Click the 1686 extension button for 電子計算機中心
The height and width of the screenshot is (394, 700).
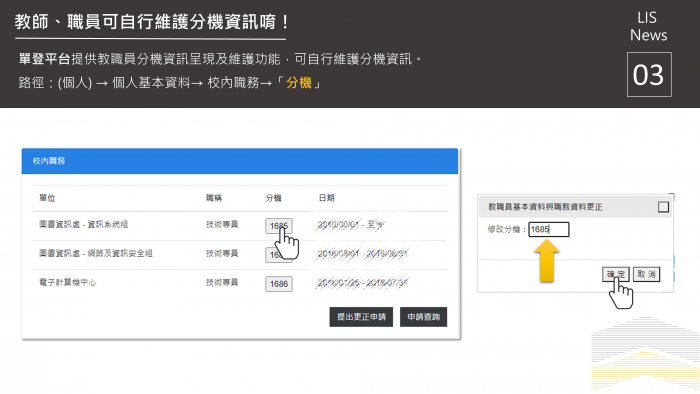[x=279, y=284]
